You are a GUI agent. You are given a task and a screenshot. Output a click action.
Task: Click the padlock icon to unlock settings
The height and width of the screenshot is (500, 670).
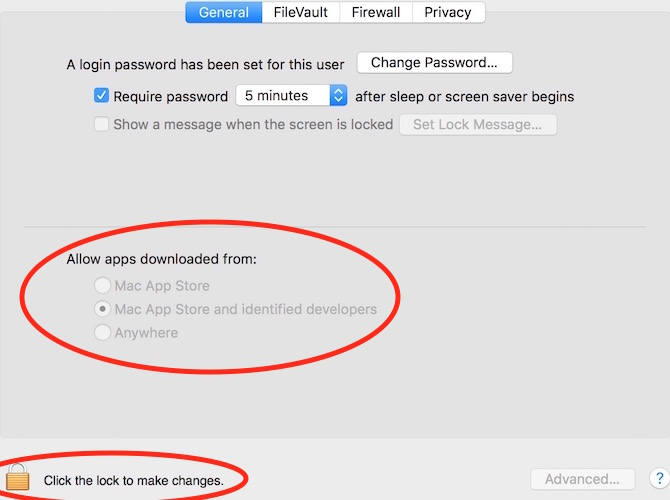[x=16, y=478]
